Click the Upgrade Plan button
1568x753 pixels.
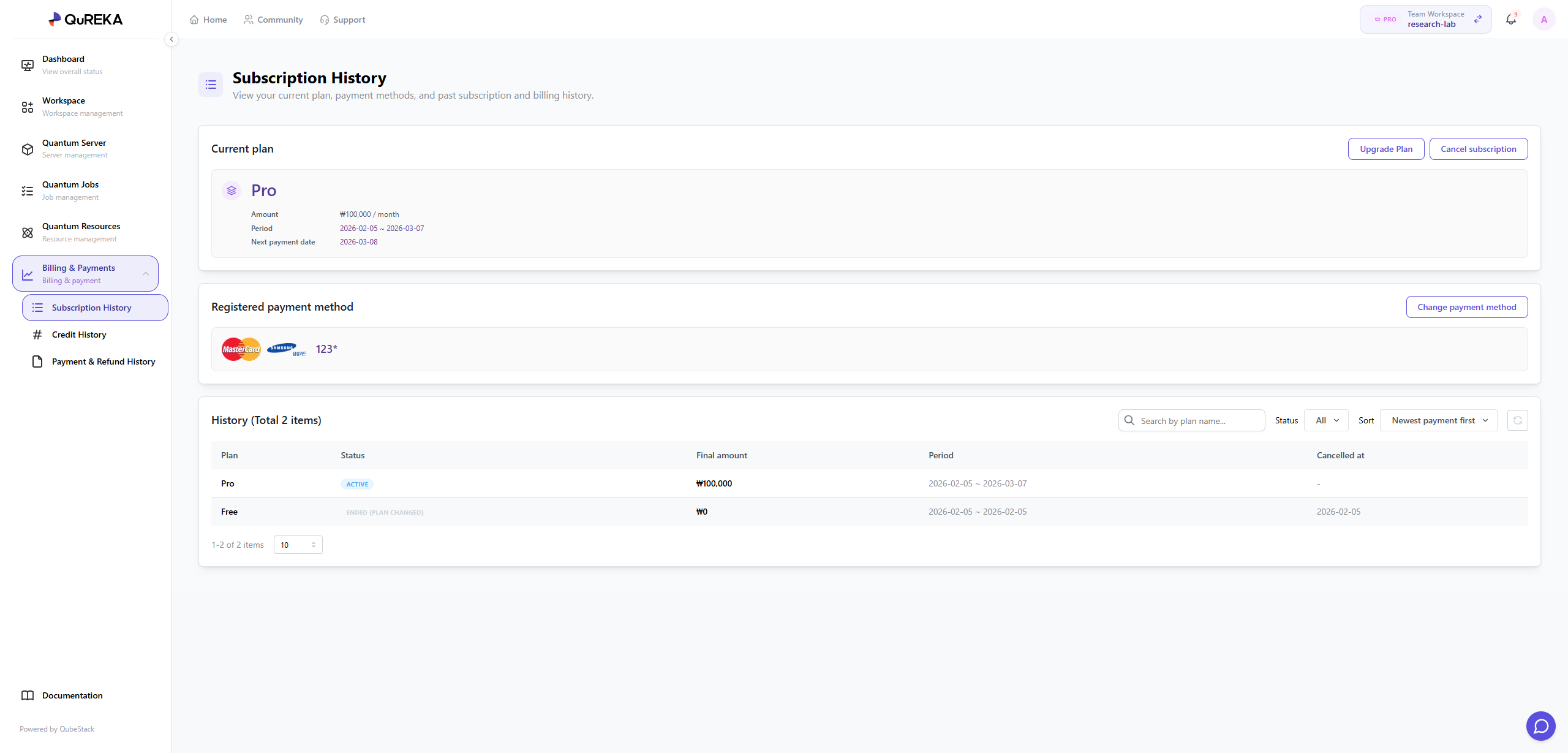(x=1385, y=149)
